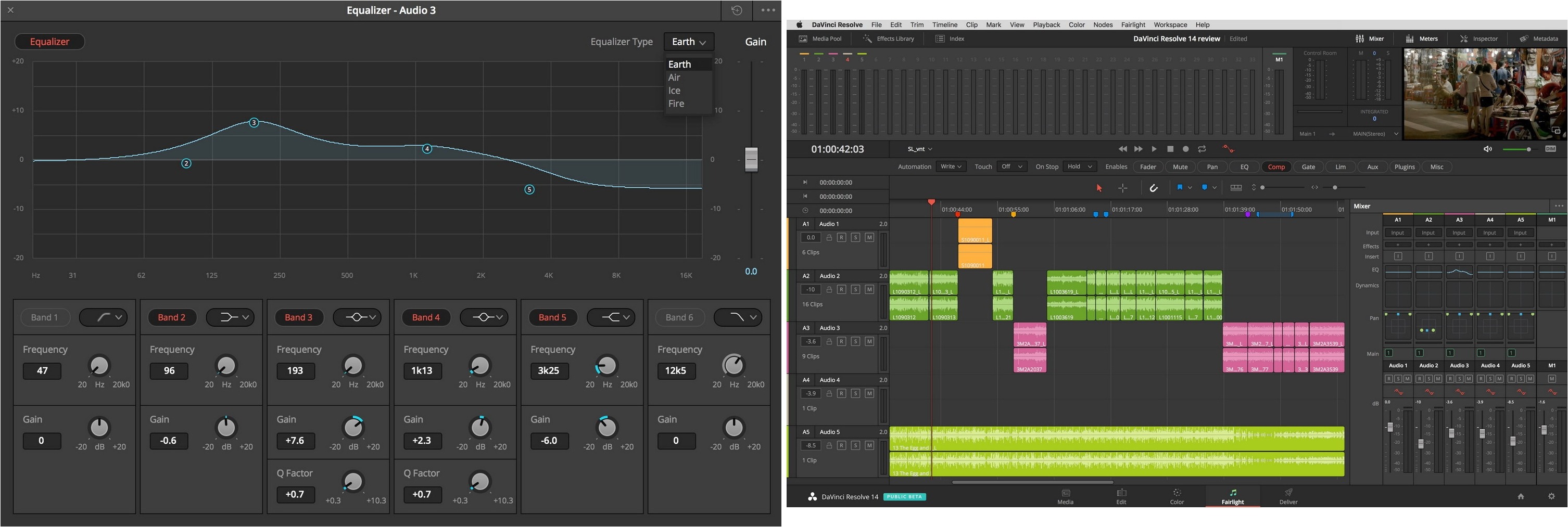
Task: Select the range selection crosshair tool
Action: (x=1122, y=188)
